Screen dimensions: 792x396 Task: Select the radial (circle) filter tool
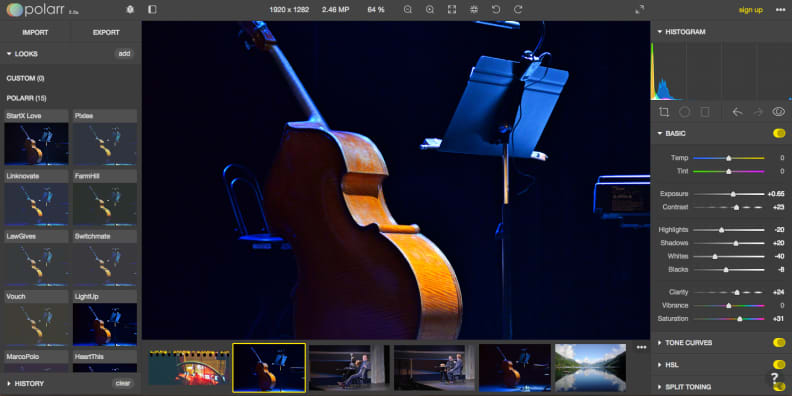click(684, 112)
